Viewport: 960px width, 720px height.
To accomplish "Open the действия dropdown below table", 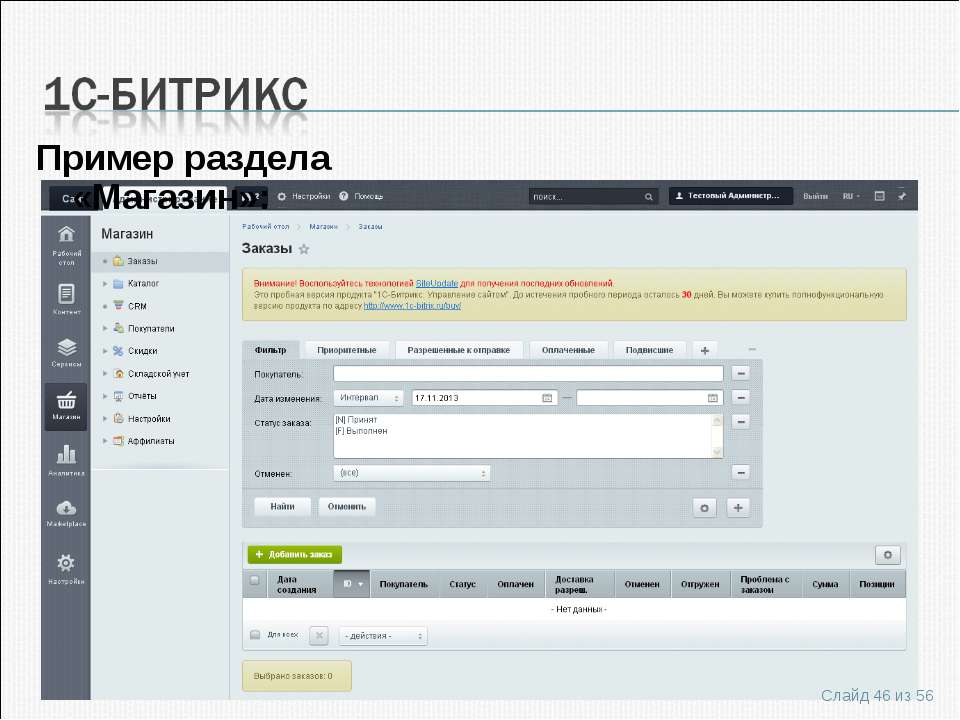I will 383,636.
